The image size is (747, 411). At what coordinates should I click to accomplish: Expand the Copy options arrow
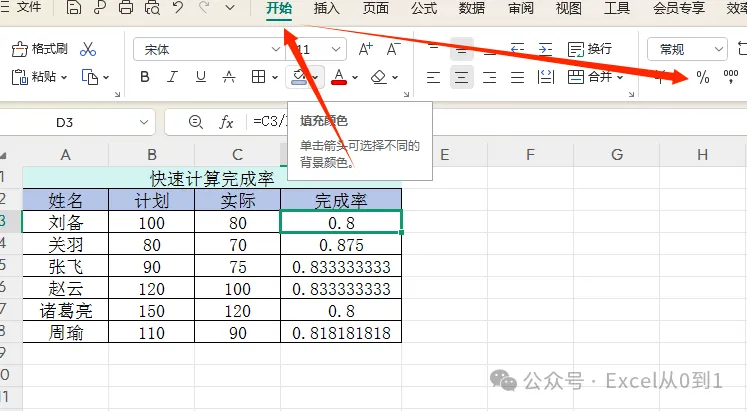pyautogui.click(x=106, y=77)
